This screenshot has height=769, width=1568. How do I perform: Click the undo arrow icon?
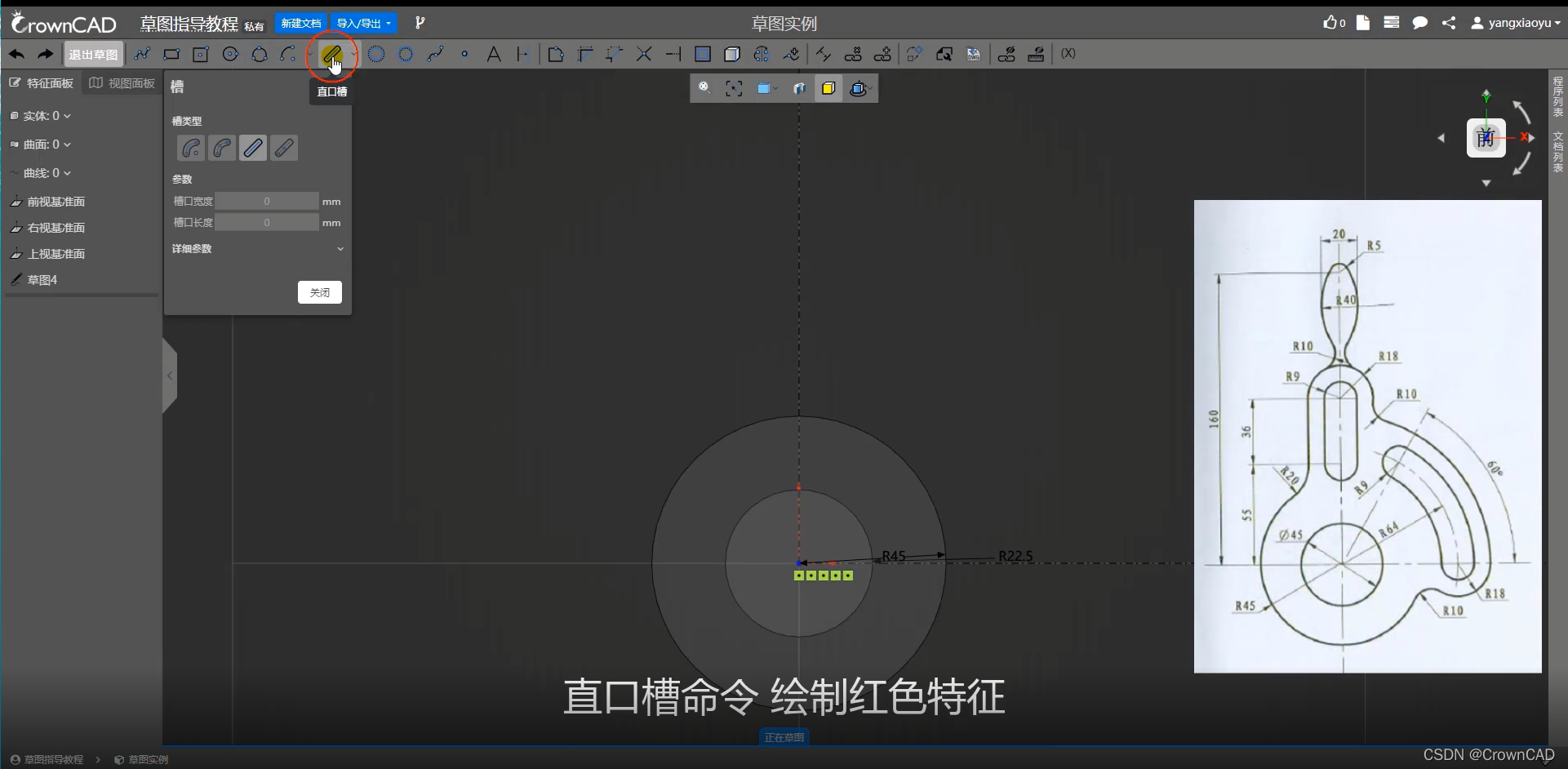[x=16, y=55]
